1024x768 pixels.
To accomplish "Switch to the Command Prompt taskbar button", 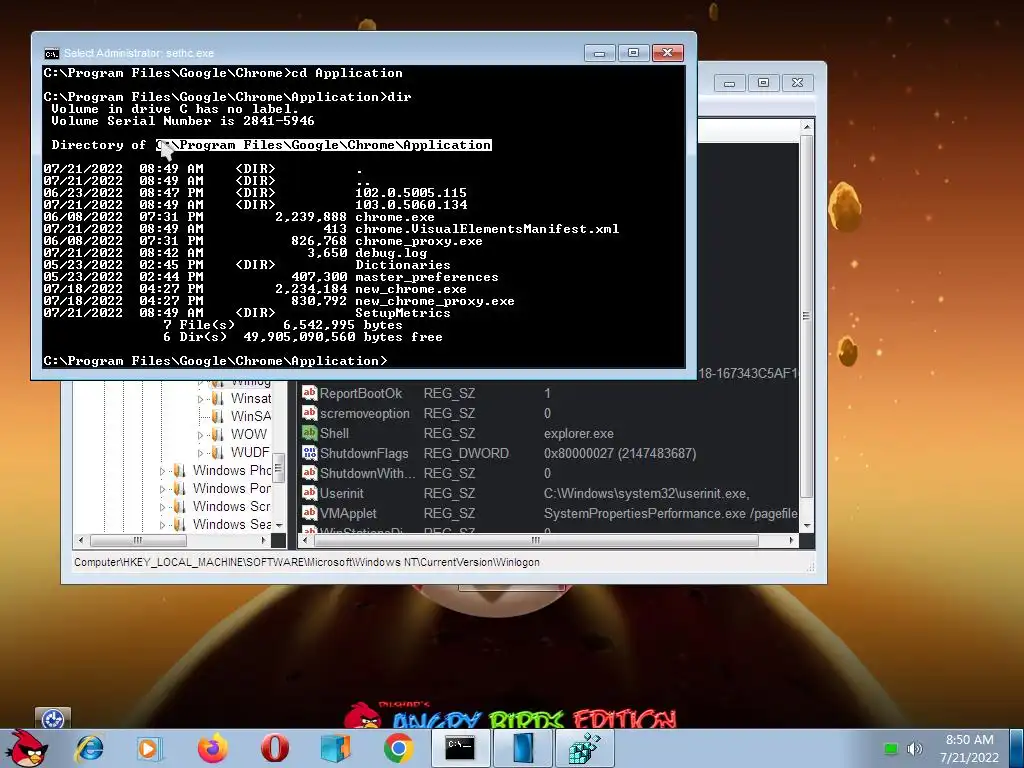I will coord(460,748).
